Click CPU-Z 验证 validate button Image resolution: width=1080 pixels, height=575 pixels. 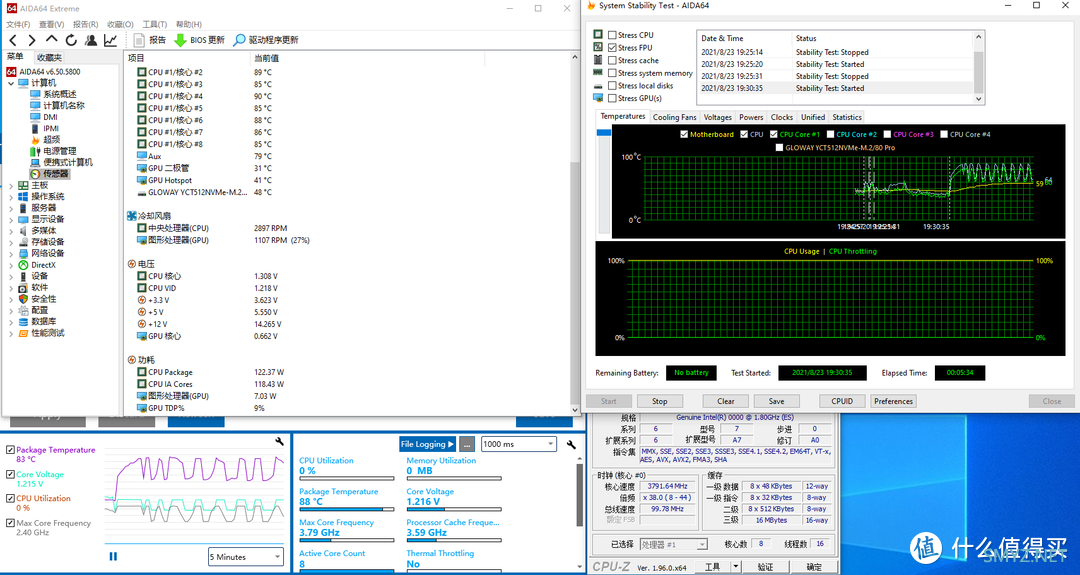[765, 567]
